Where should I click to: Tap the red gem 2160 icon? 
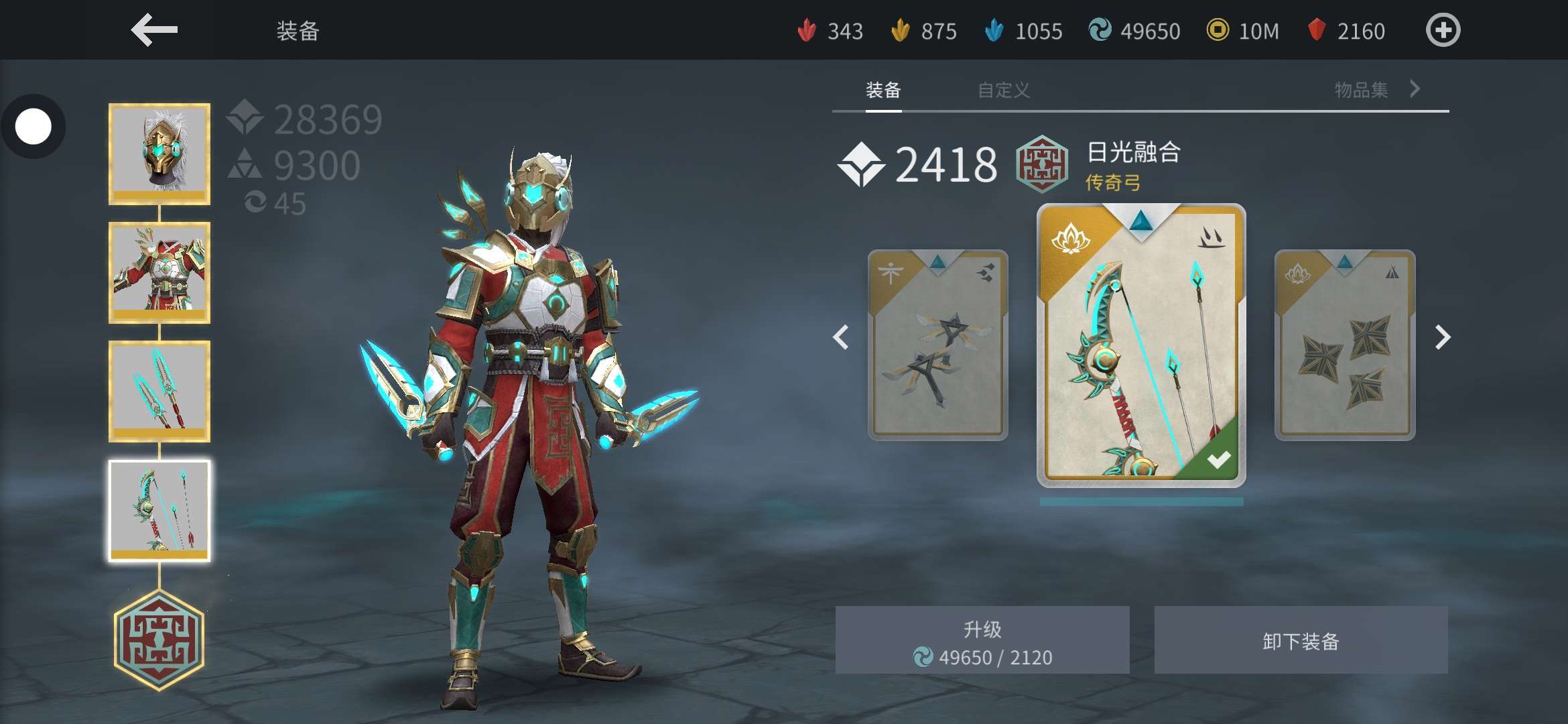coord(1316,30)
